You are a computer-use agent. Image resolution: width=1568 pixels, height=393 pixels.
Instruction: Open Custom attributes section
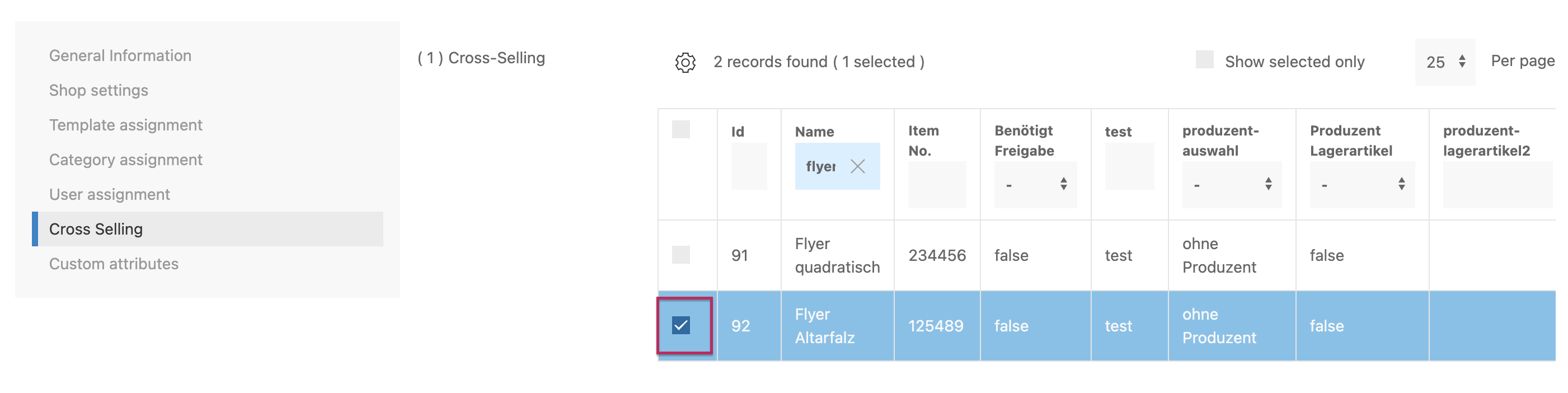(x=114, y=264)
